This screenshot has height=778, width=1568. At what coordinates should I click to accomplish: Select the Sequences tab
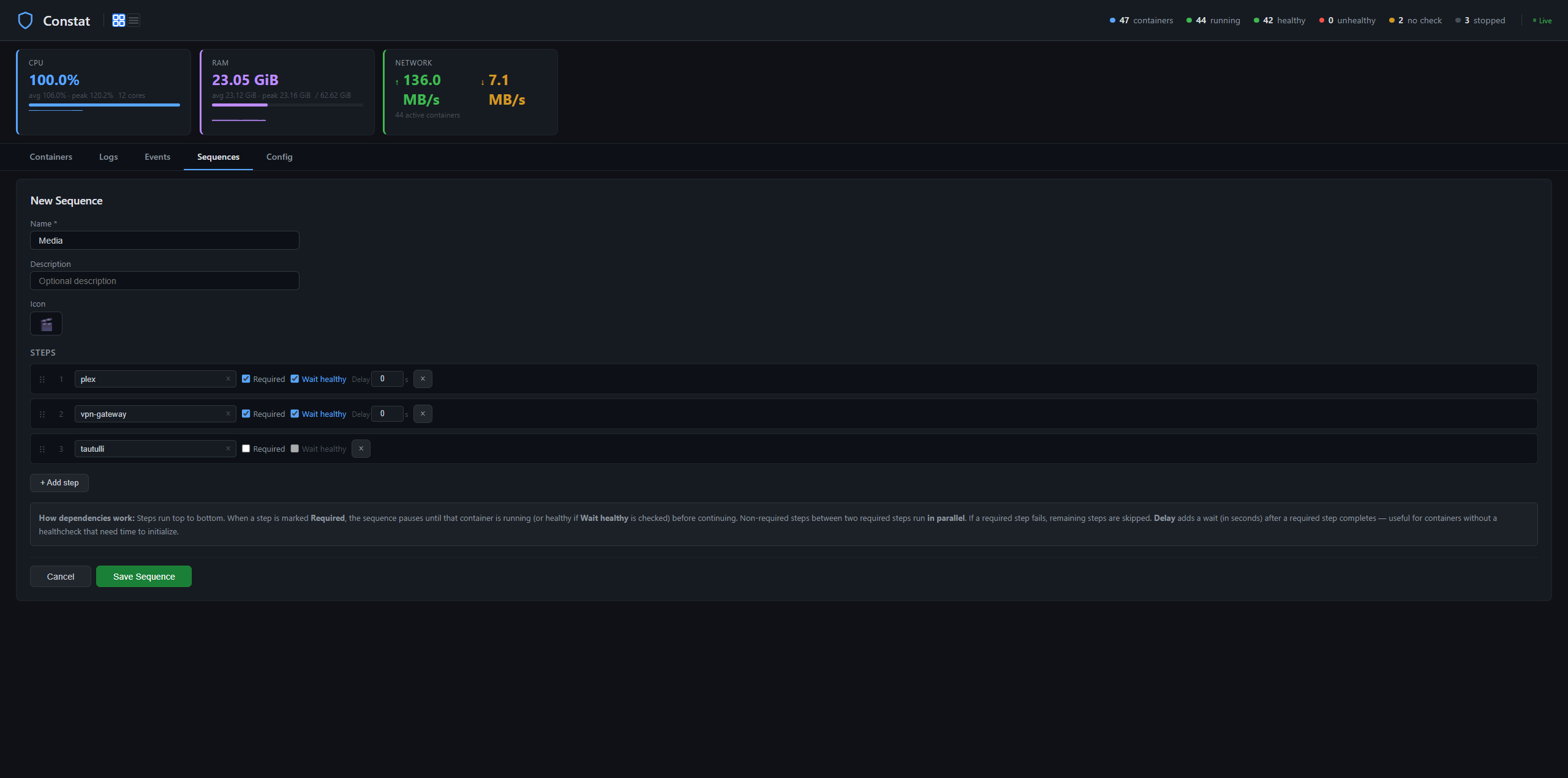click(x=218, y=157)
